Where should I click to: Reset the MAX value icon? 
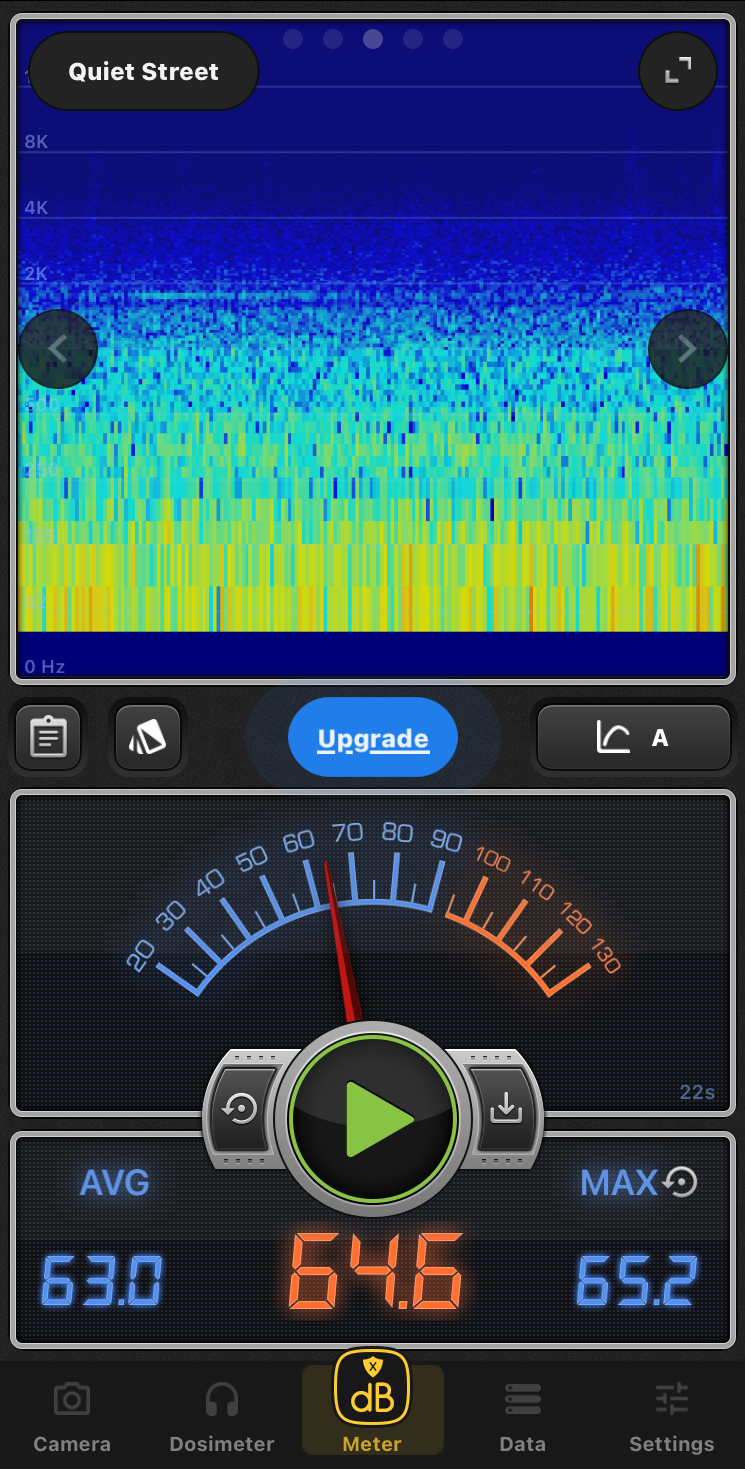(682, 1183)
